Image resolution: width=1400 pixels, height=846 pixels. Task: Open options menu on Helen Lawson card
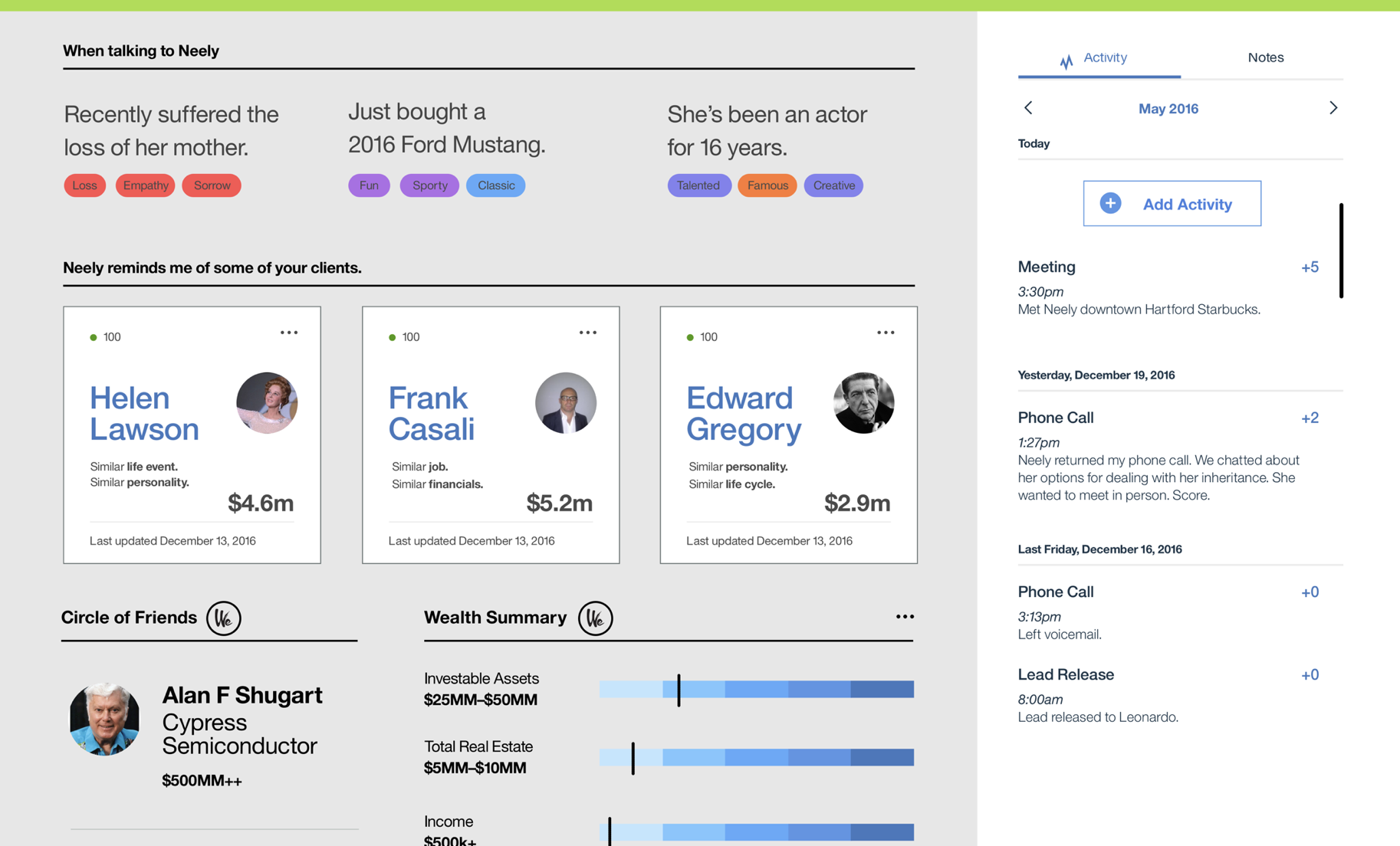[289, 333]
